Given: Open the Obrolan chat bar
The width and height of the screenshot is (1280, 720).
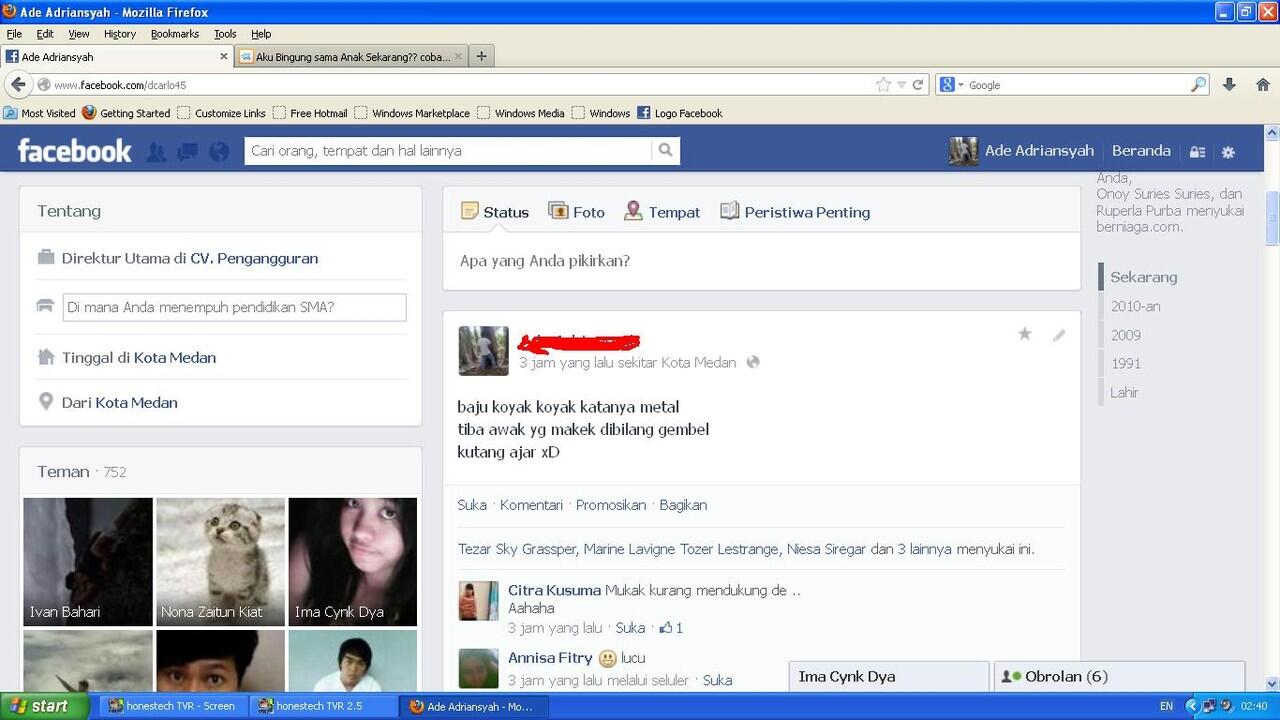Looking at the screenshot, I should (x=1119, y=677).
